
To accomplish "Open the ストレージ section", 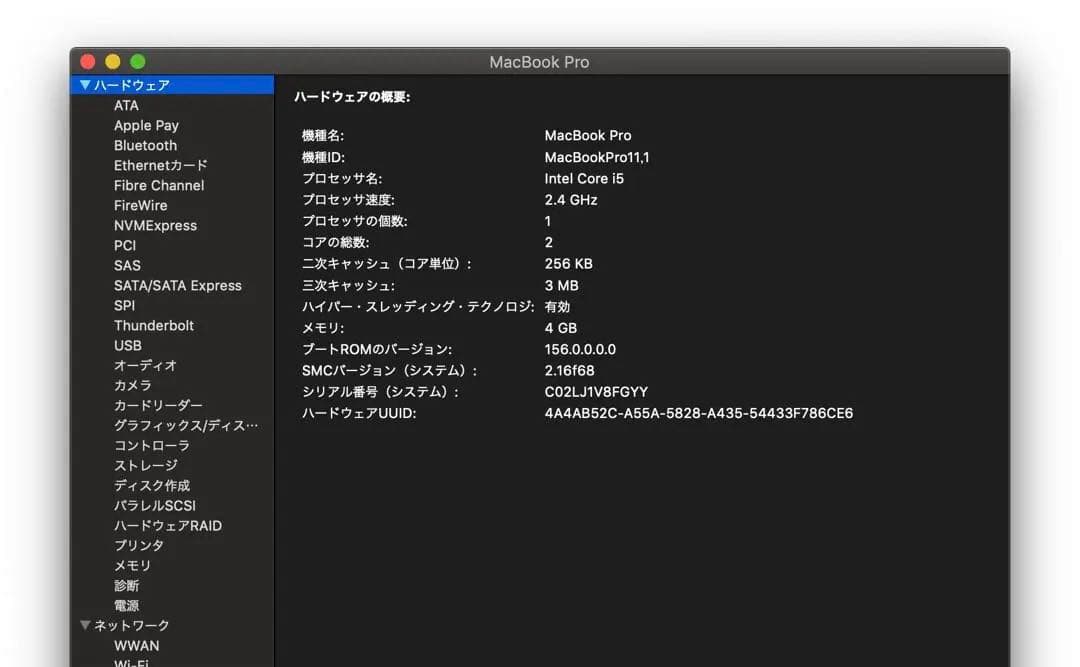I will pyautogui.click(x=148, y=465).
